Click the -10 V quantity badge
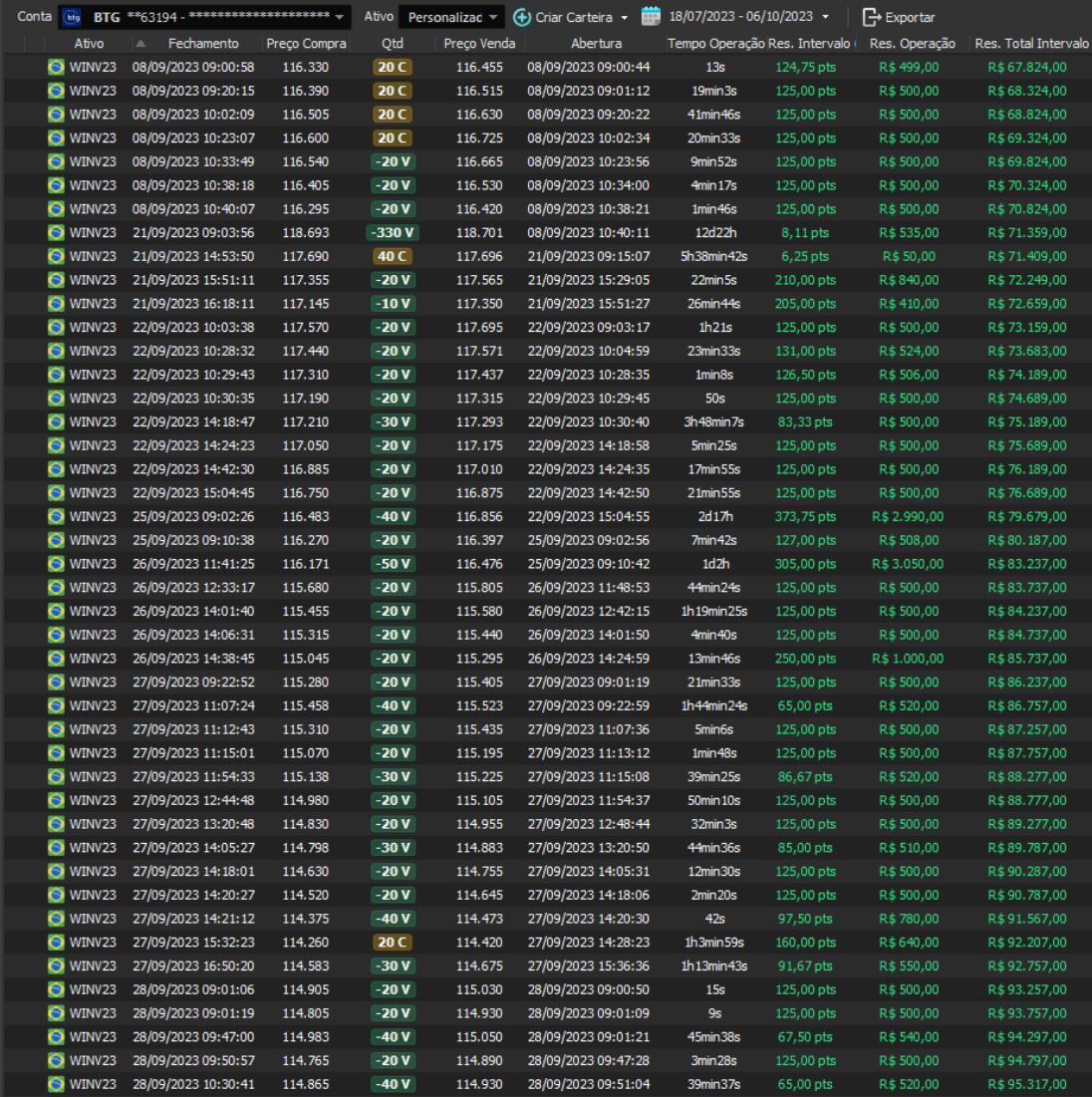1092x1097 pixels. (392, 303)
